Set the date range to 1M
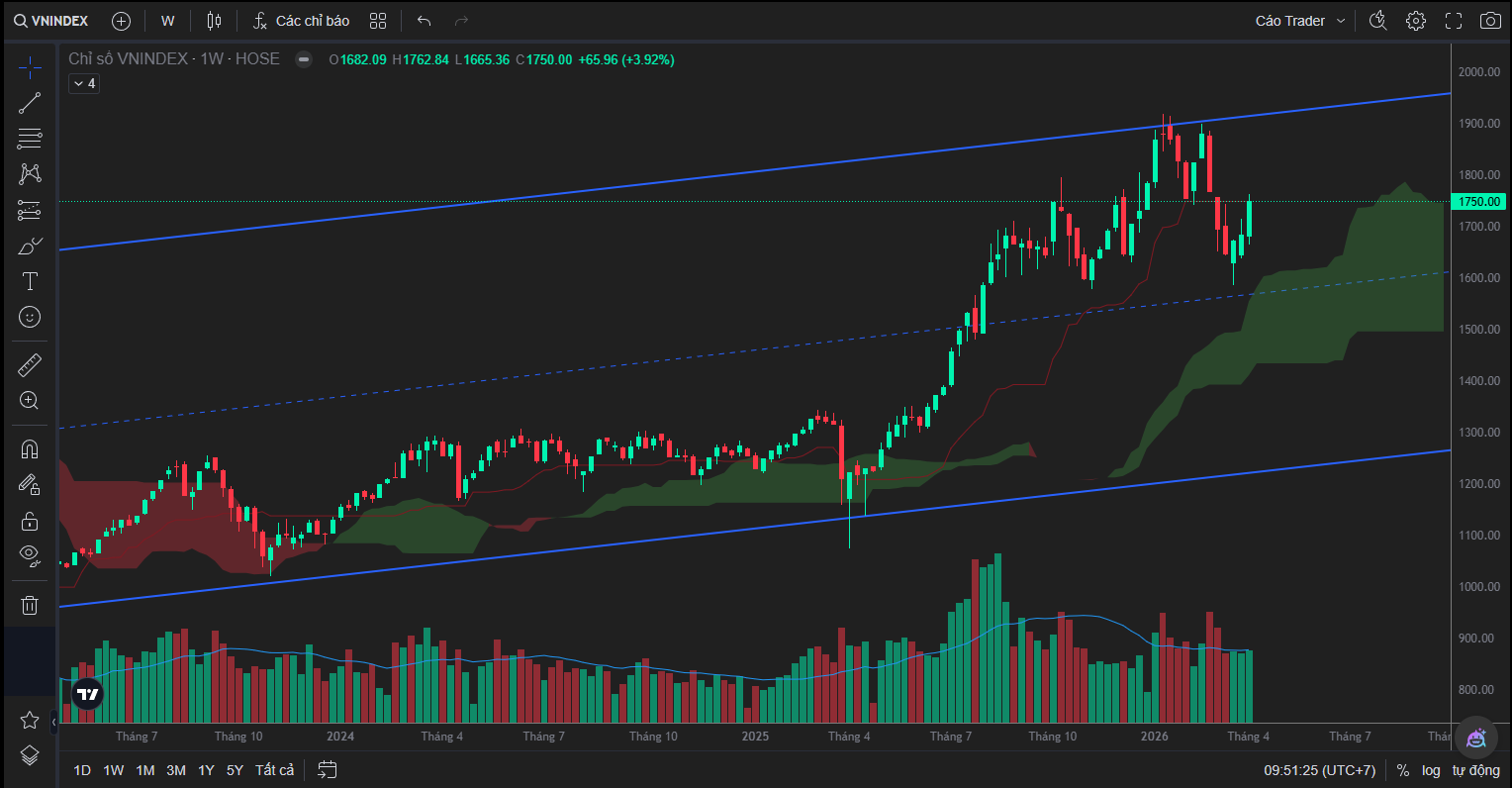The image size is (1512, 788). coord(145,770)
